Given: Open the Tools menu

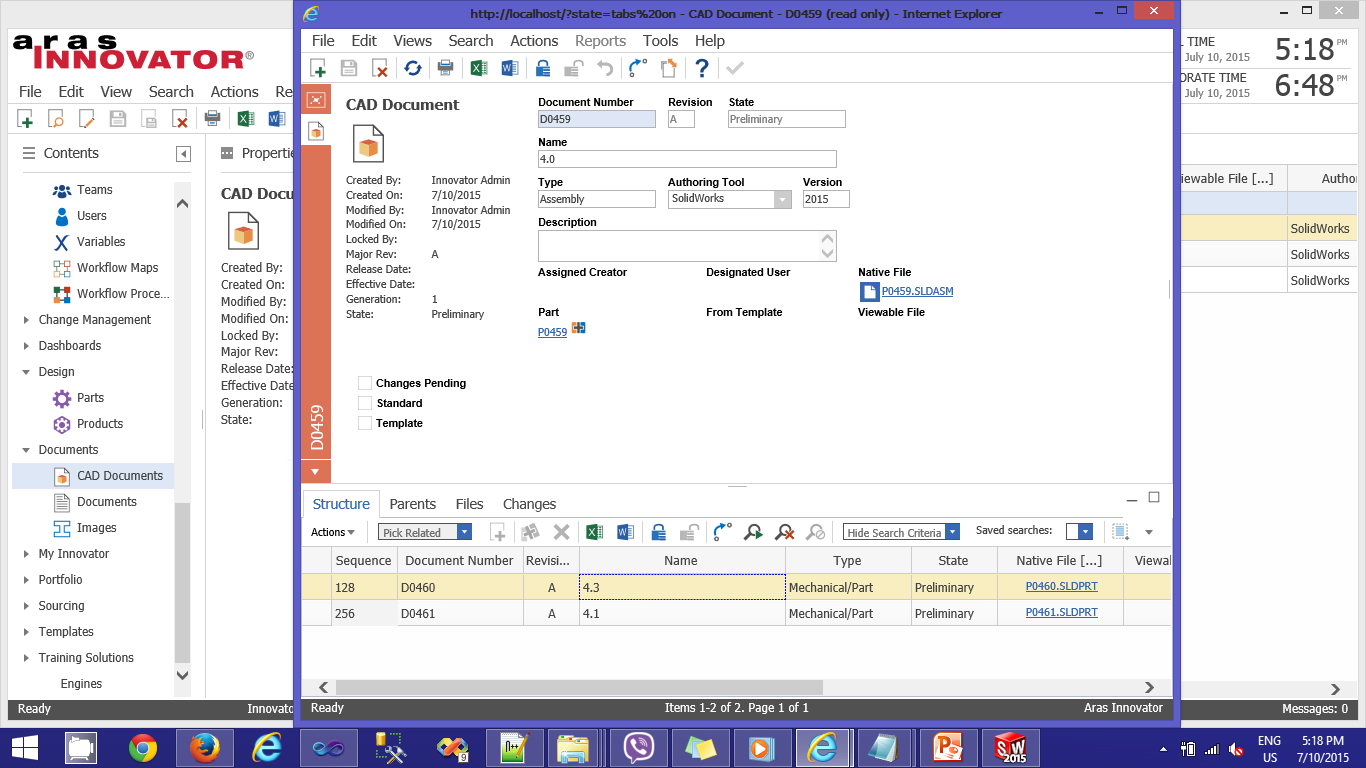Looking at the screenshot, I should pyautogui.click(x=660, y=41).
